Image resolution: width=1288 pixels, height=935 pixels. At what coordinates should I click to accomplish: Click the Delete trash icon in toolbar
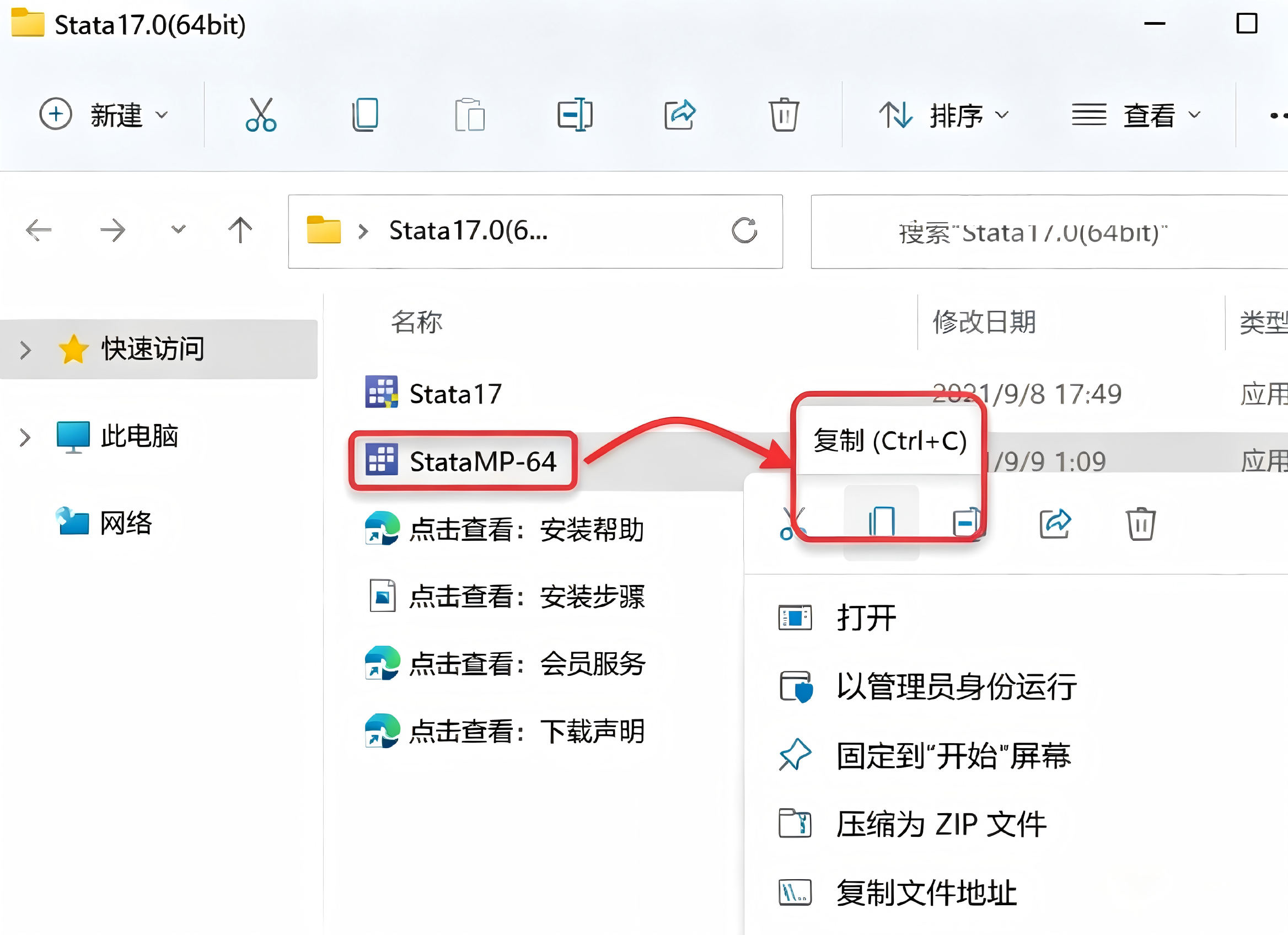(783, 115)
